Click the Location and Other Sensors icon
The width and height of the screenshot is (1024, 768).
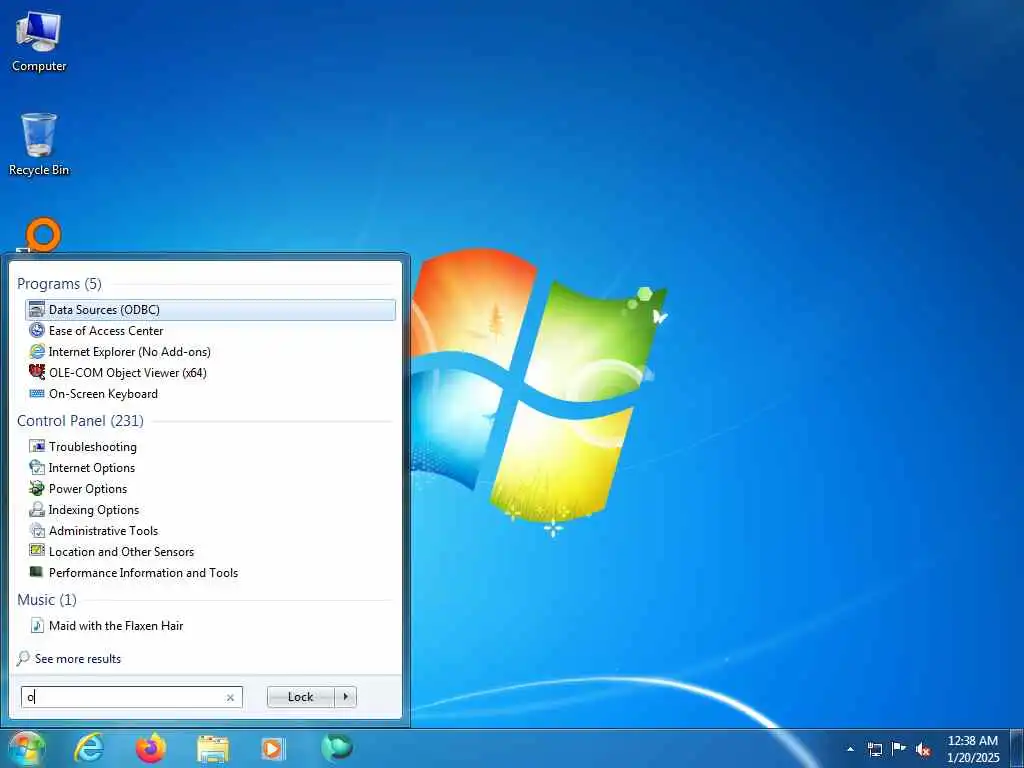[x=37, y=551]
